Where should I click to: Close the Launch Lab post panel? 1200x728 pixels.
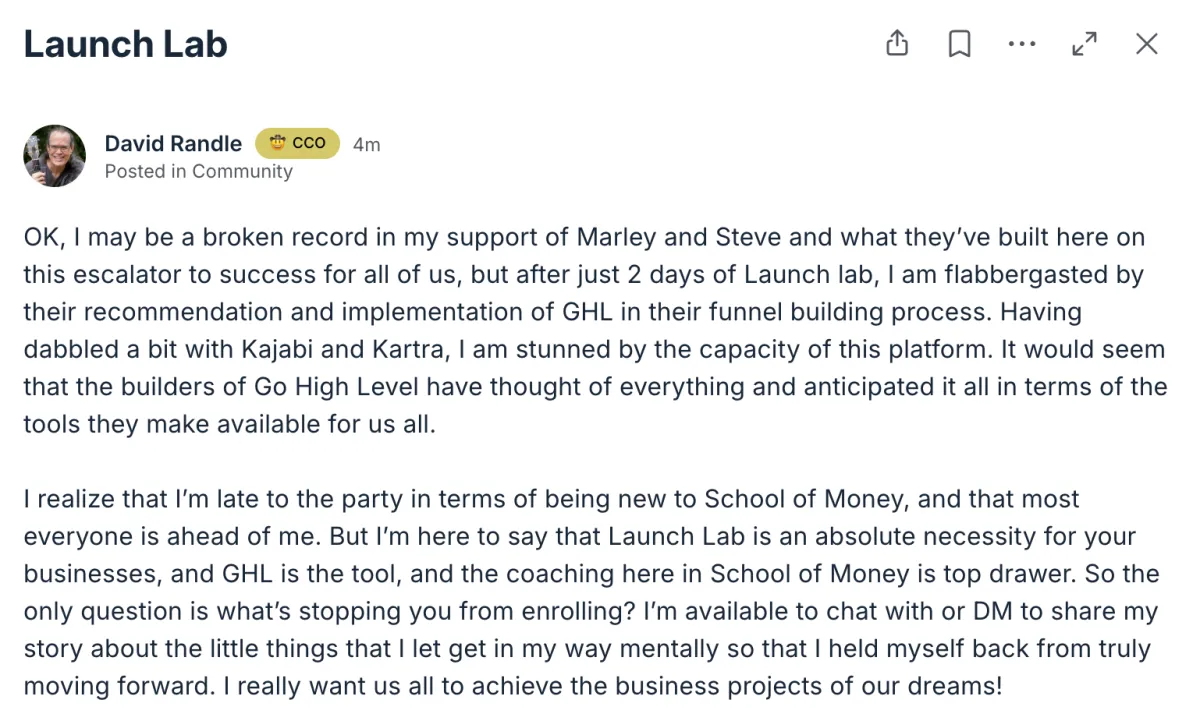pyautogui.click(x=1146, y=44)
